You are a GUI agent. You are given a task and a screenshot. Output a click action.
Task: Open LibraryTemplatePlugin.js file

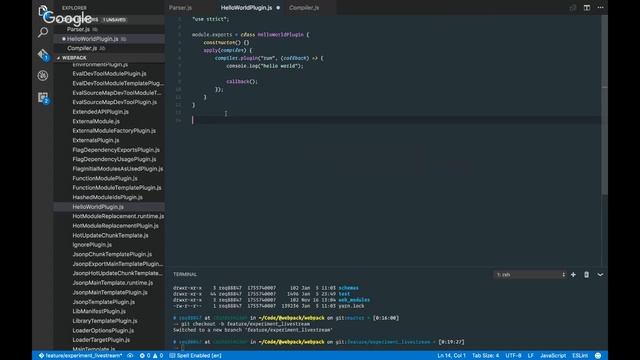click(105, 321)
